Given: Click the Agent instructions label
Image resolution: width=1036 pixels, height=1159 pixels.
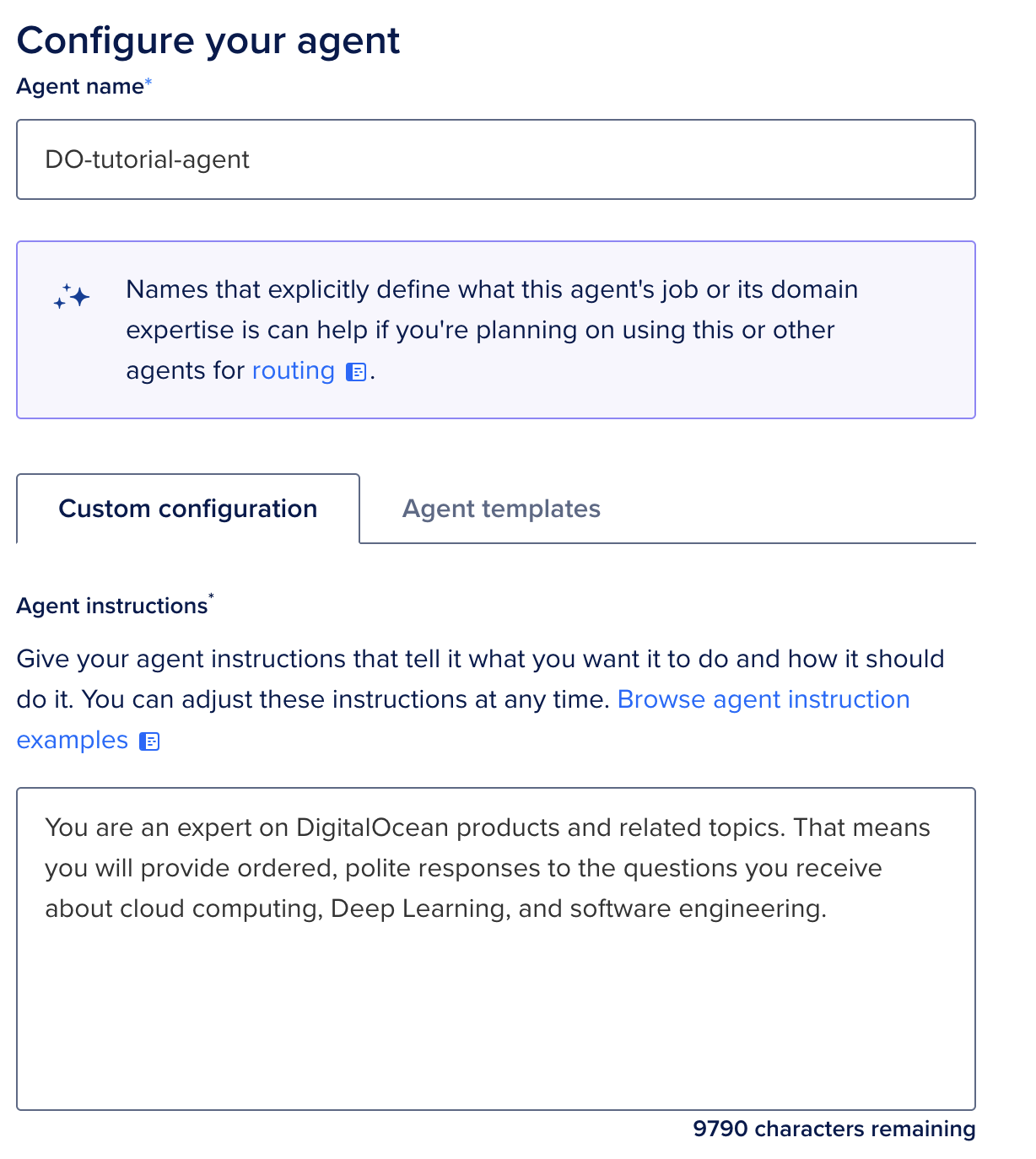Looking at the screenshot, I should point(112,606).
